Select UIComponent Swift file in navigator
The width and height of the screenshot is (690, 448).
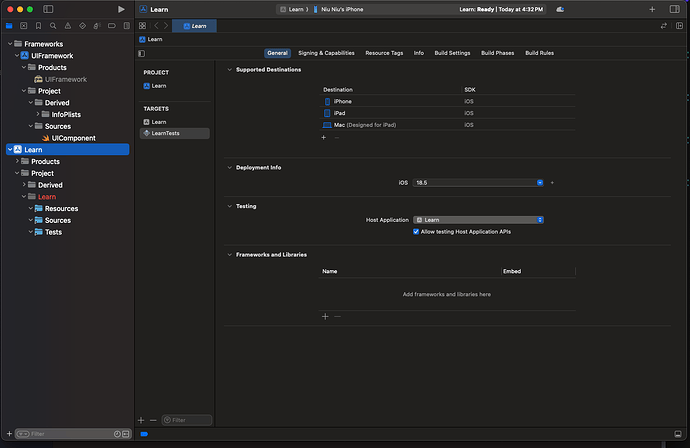point(73,138)
